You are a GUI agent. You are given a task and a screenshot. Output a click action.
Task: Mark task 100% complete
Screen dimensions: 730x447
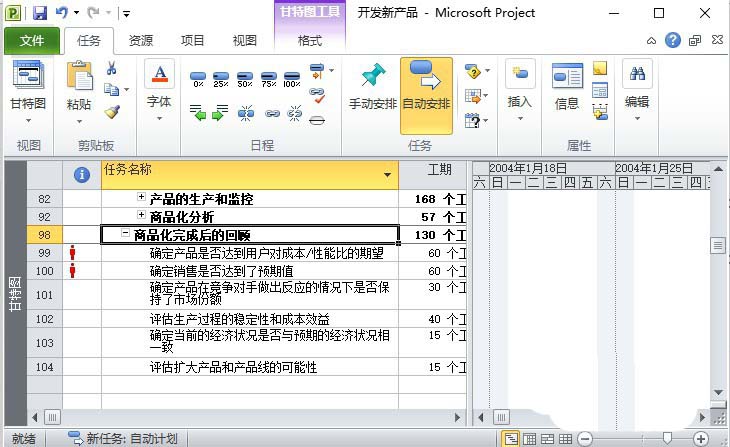(292, 79)
